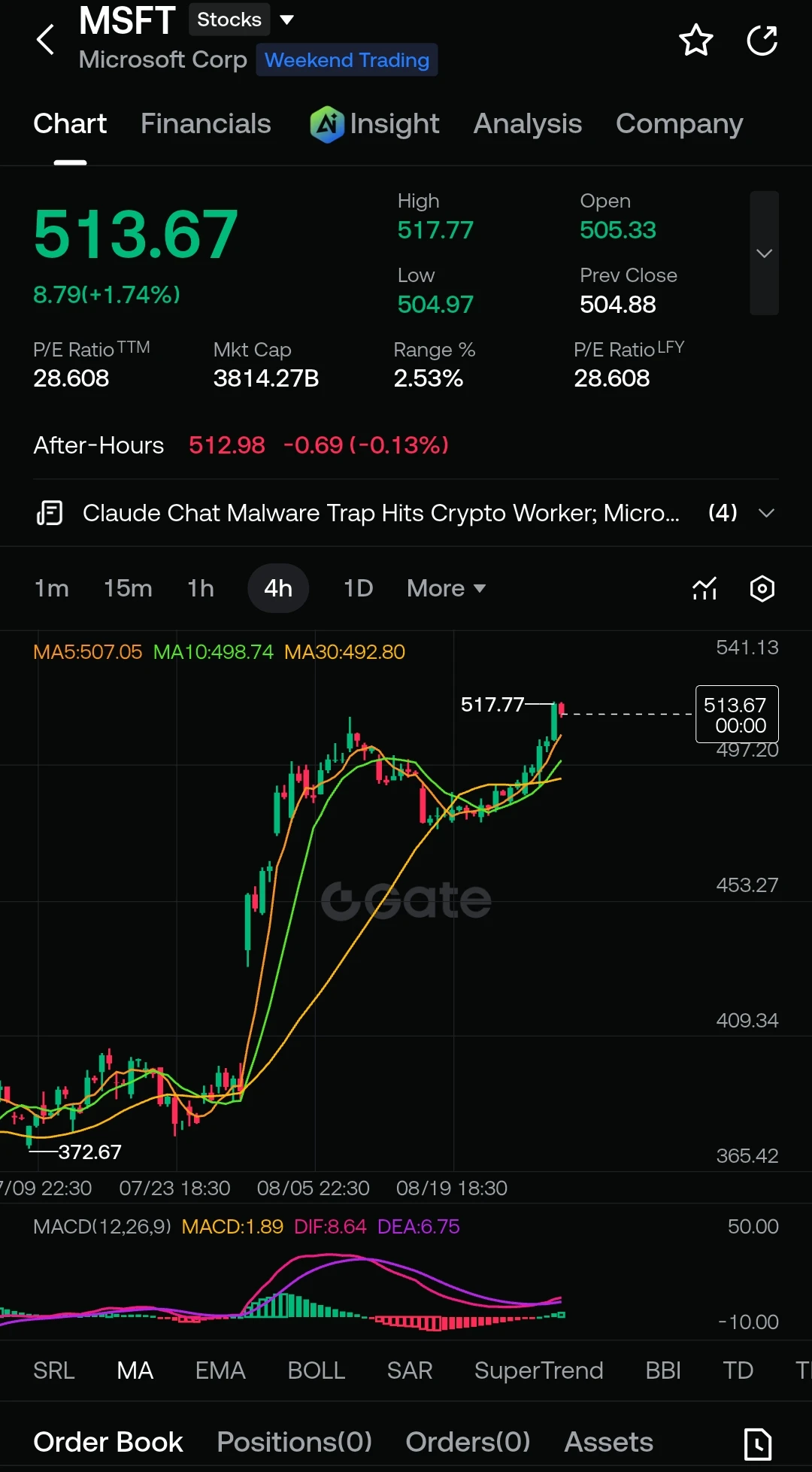Open the More timeframes dropdown
The height and width of the screenshot is (1472, 812).
[x=446, y=588]
